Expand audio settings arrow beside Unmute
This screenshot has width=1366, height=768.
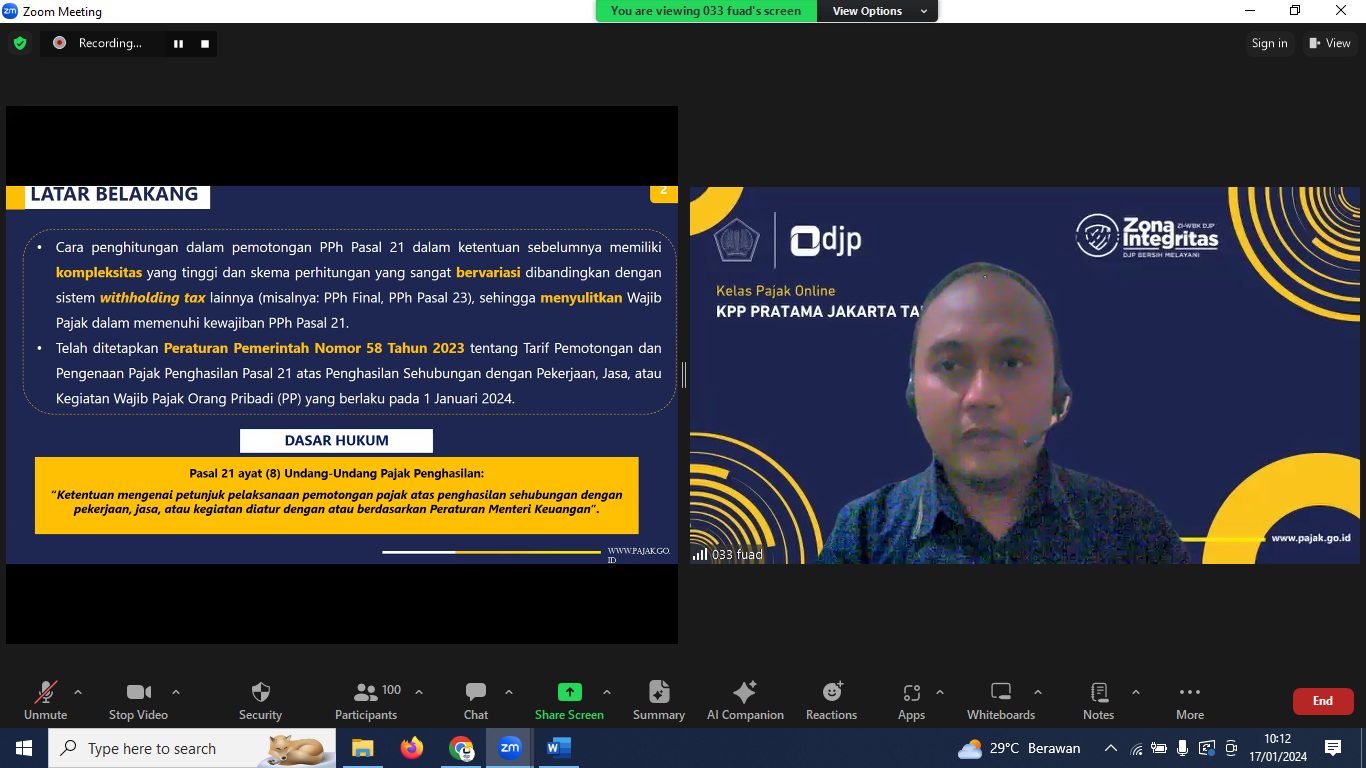pyautogui.click(x=78, y=692)
